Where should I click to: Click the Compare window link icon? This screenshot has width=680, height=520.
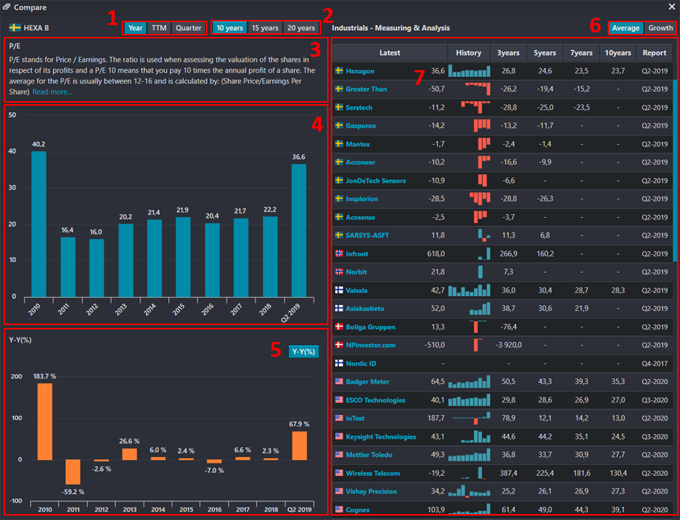[x=6, y=7]
